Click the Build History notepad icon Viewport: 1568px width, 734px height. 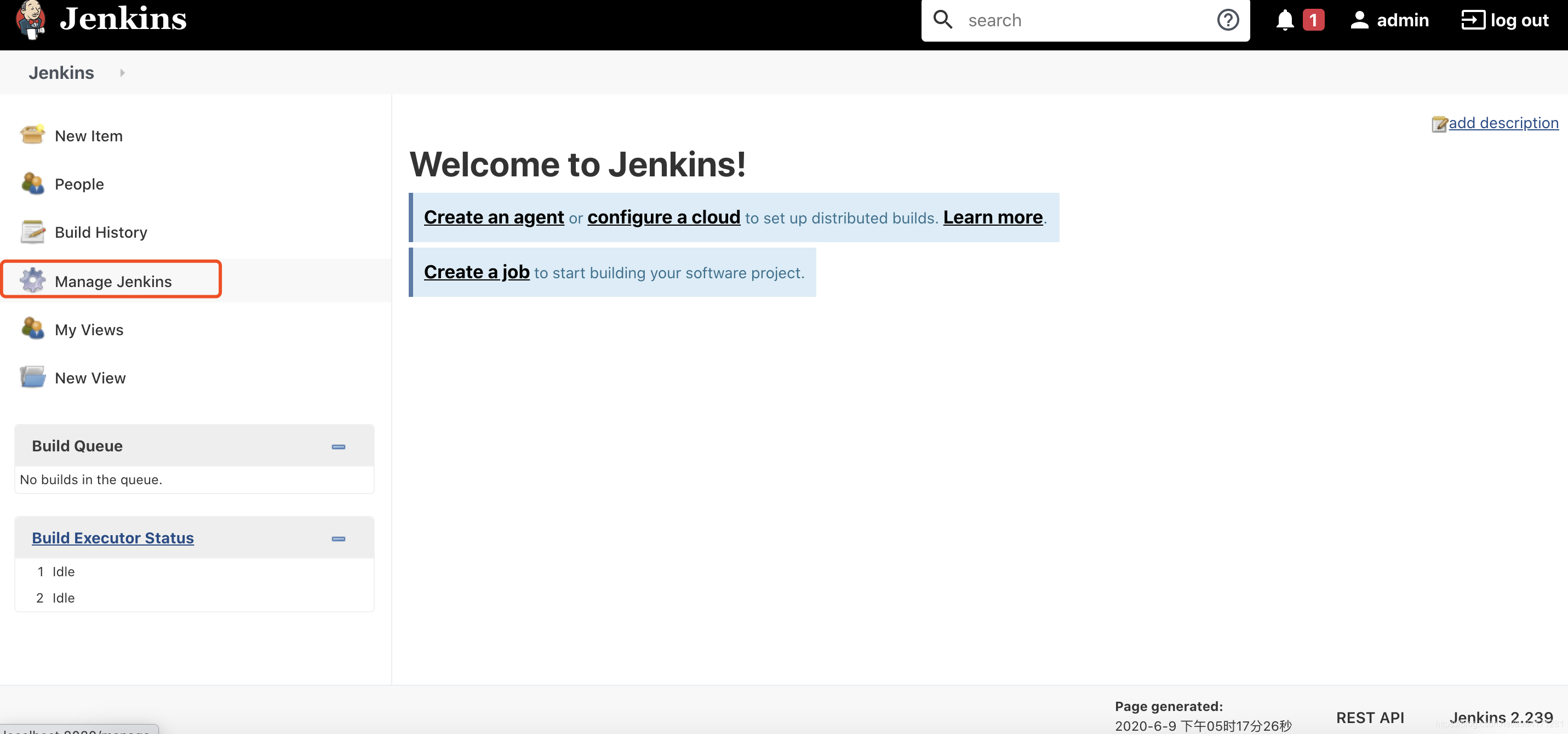pos(32,232)
